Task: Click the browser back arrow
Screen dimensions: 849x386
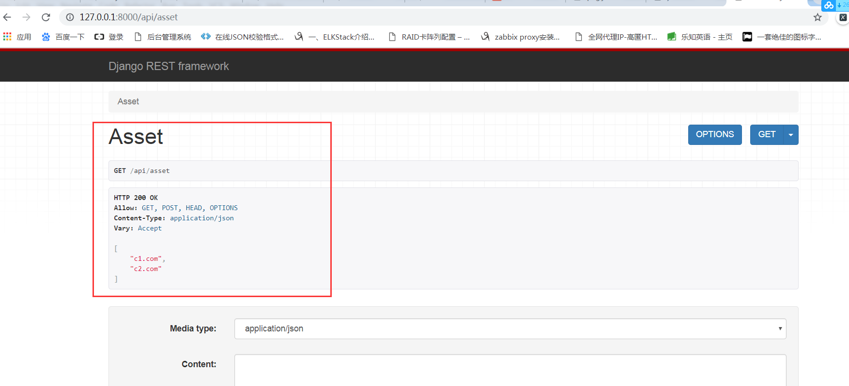Action: (8, 17)
